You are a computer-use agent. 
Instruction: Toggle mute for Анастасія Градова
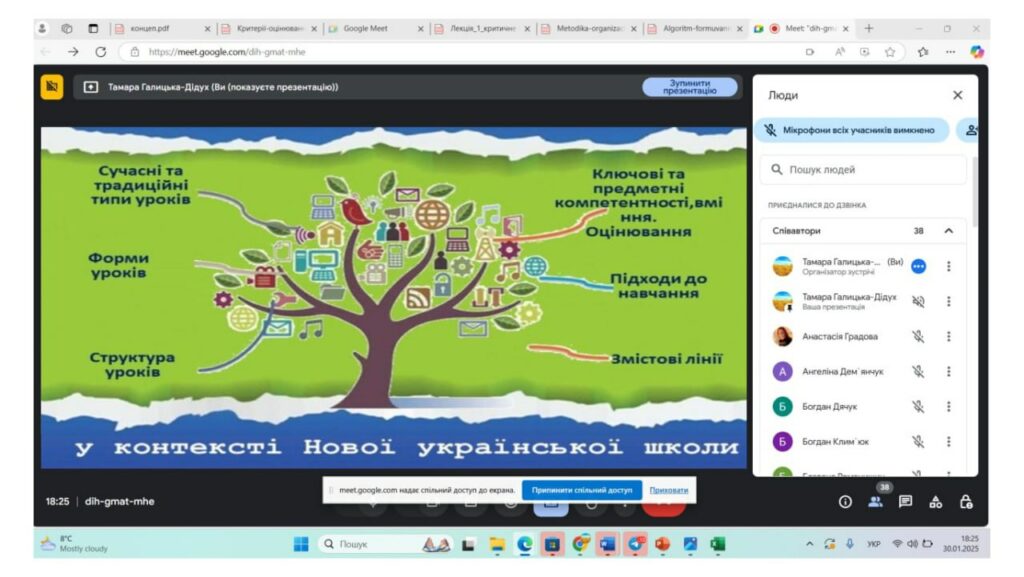tap(918, 336)
